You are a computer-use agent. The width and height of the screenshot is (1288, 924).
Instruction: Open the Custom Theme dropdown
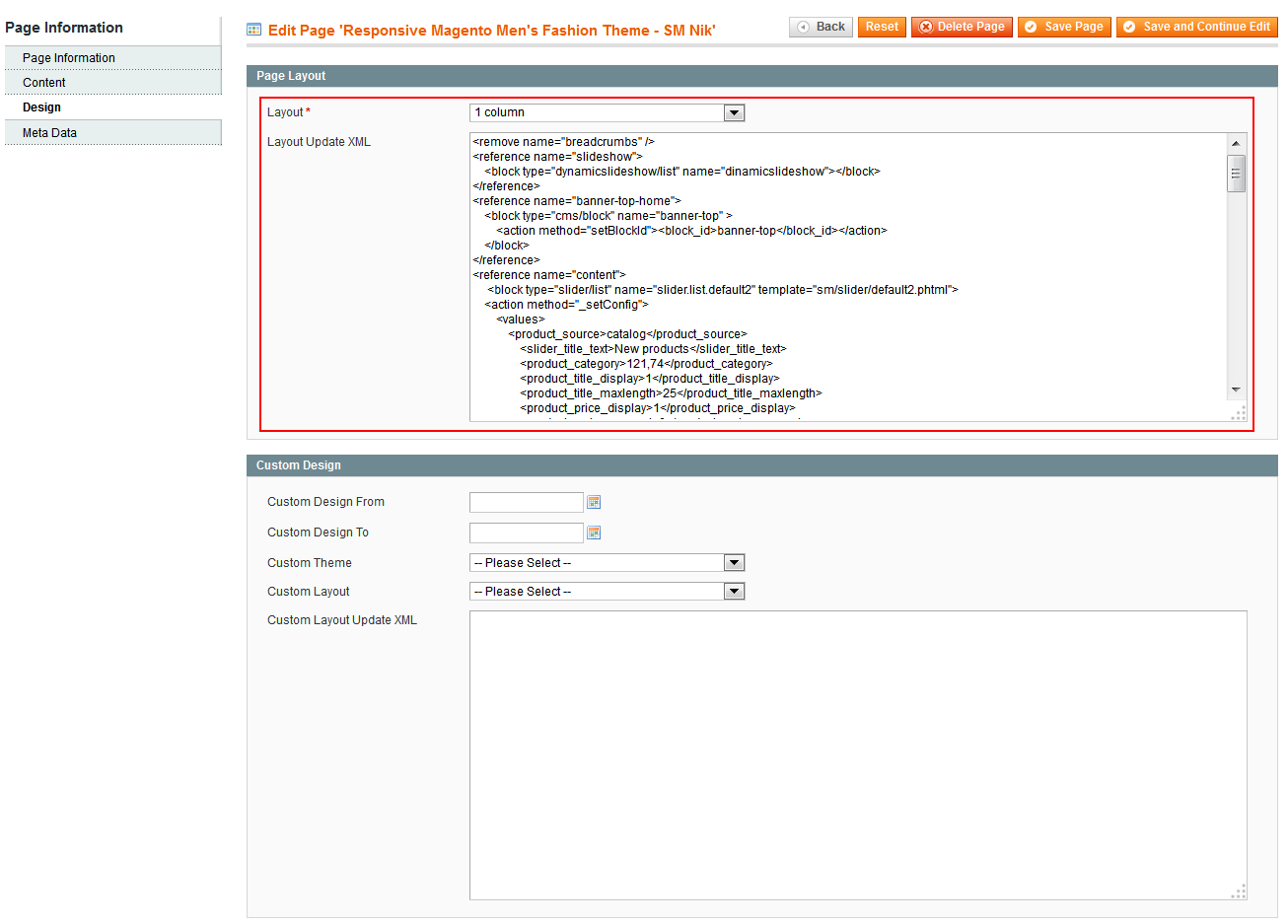coord(608,563)
